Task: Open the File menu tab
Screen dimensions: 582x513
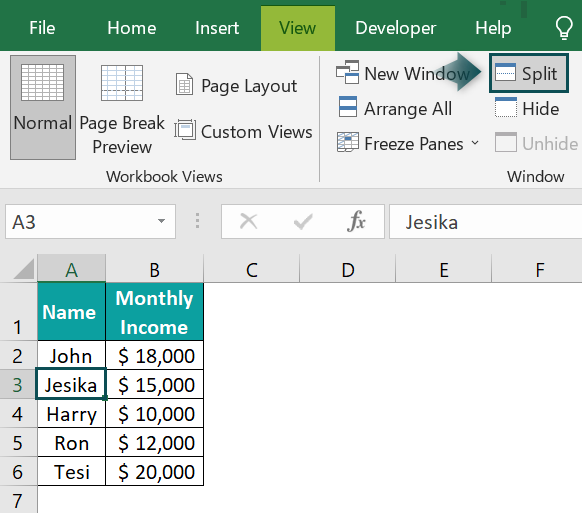Action: coord(42,28)
